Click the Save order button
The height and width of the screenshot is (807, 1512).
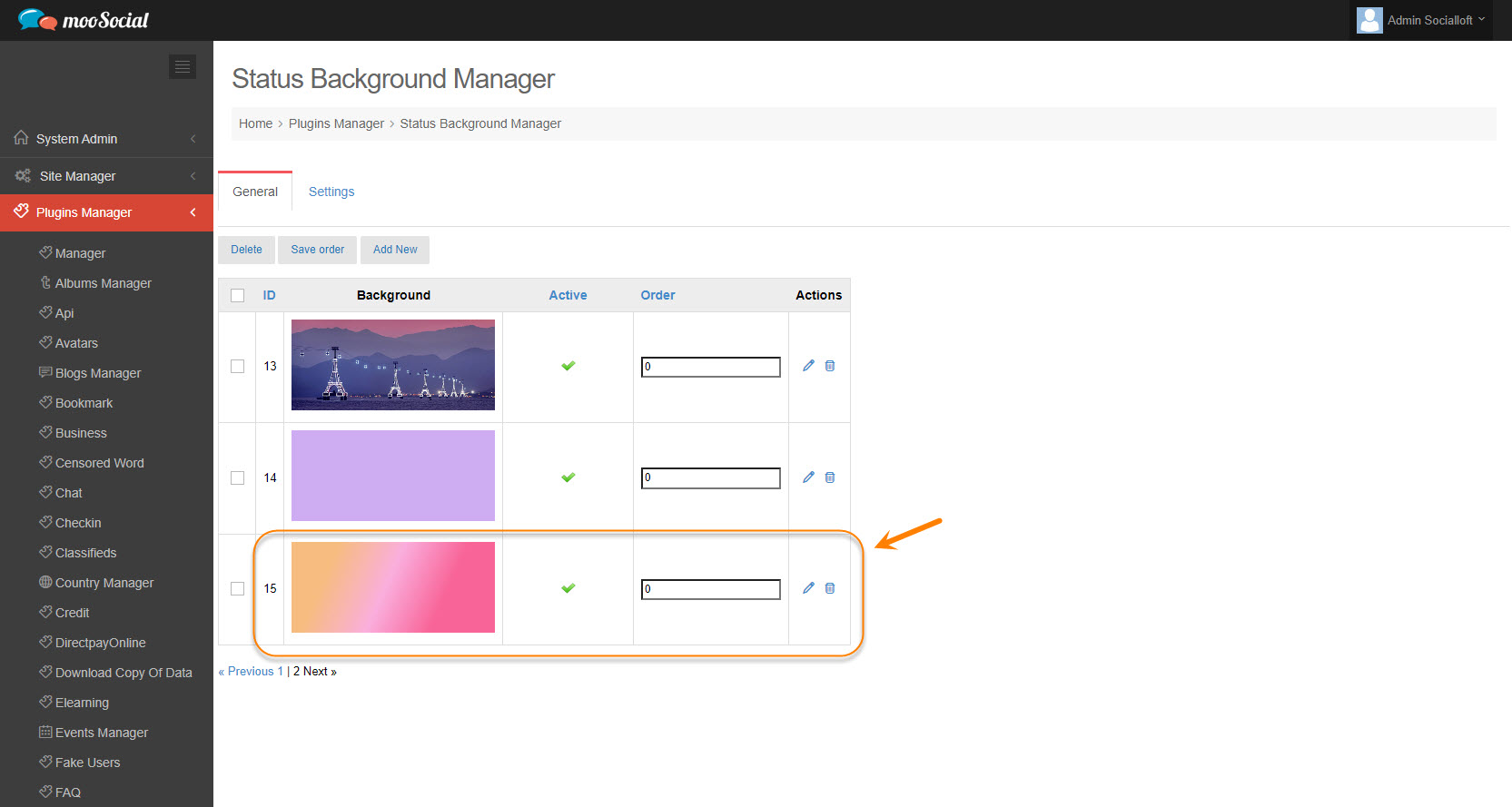click(x=318, y=250)
